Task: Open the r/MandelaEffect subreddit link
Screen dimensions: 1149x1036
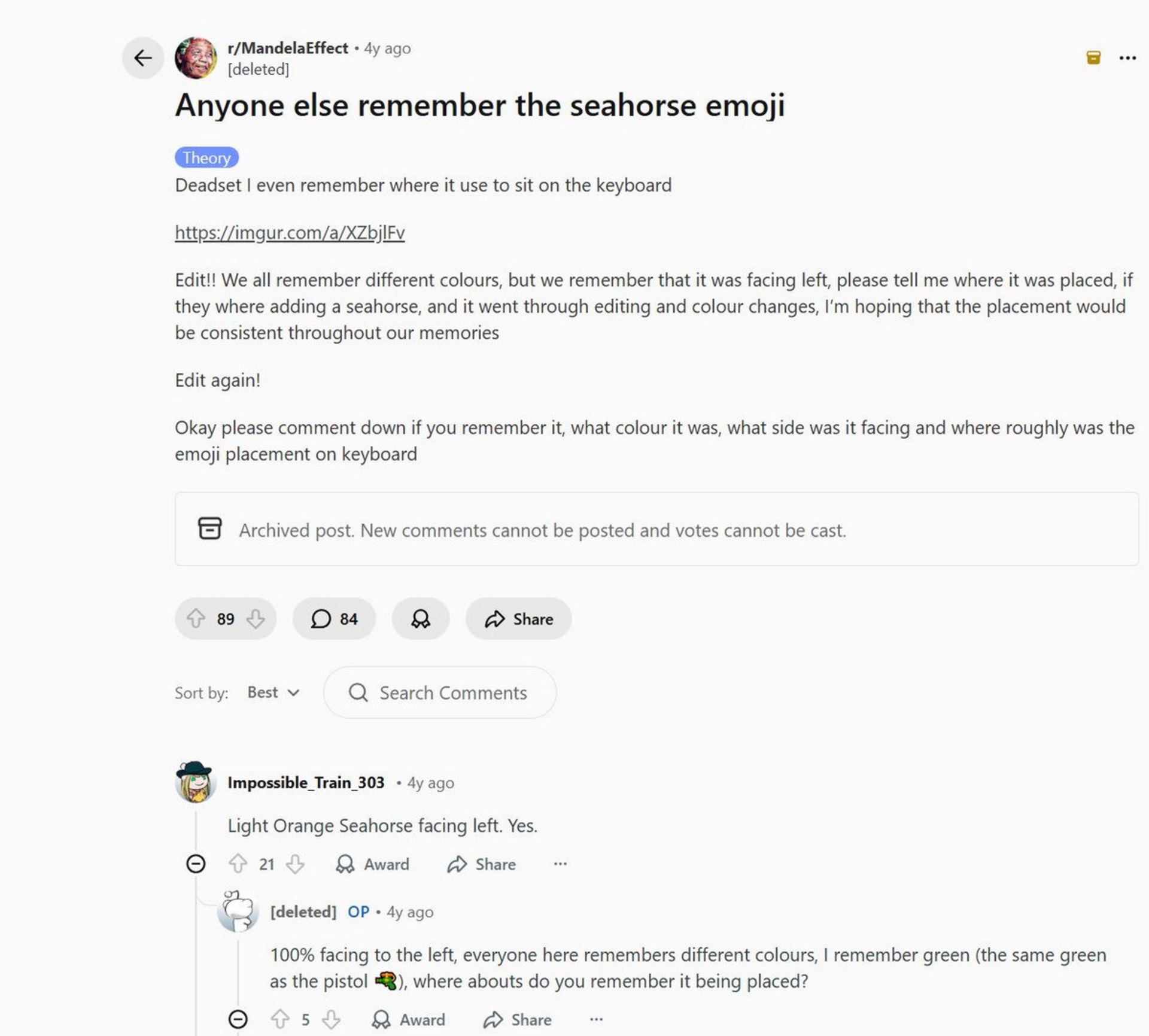Action: pyautogui.click(x=288, y=48)
